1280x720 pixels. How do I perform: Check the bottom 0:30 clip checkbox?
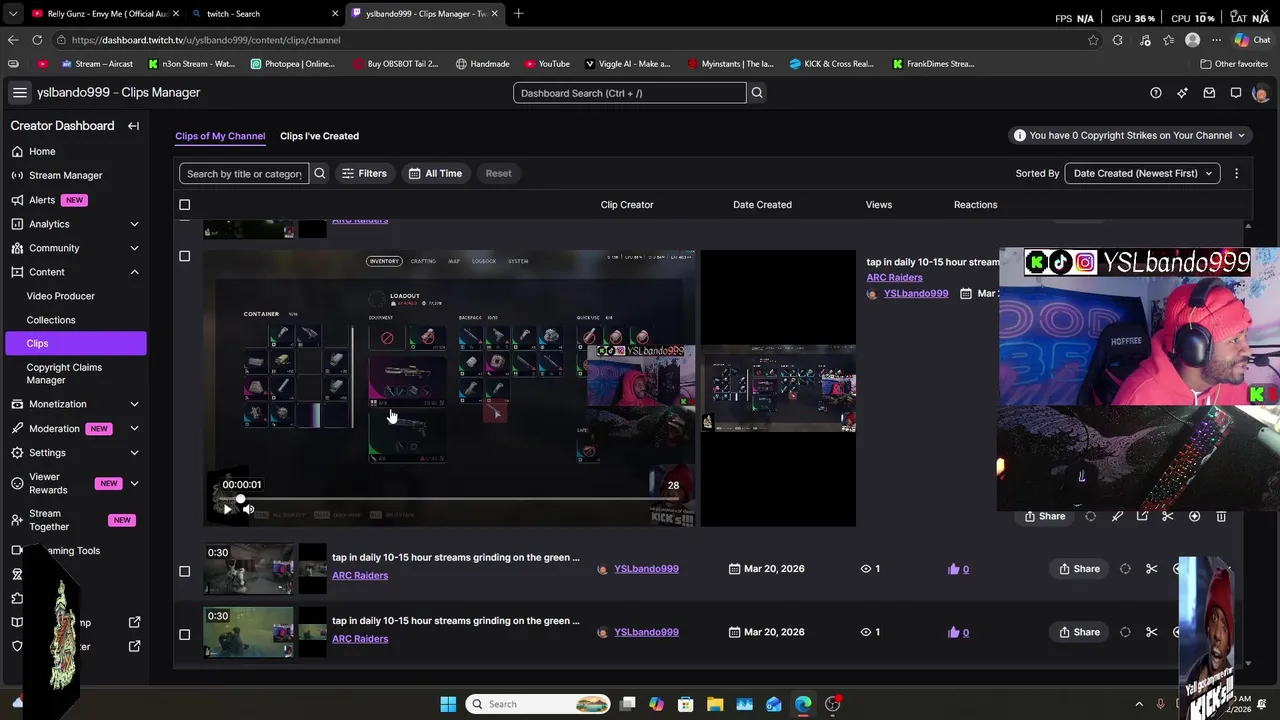pos(184,634)
